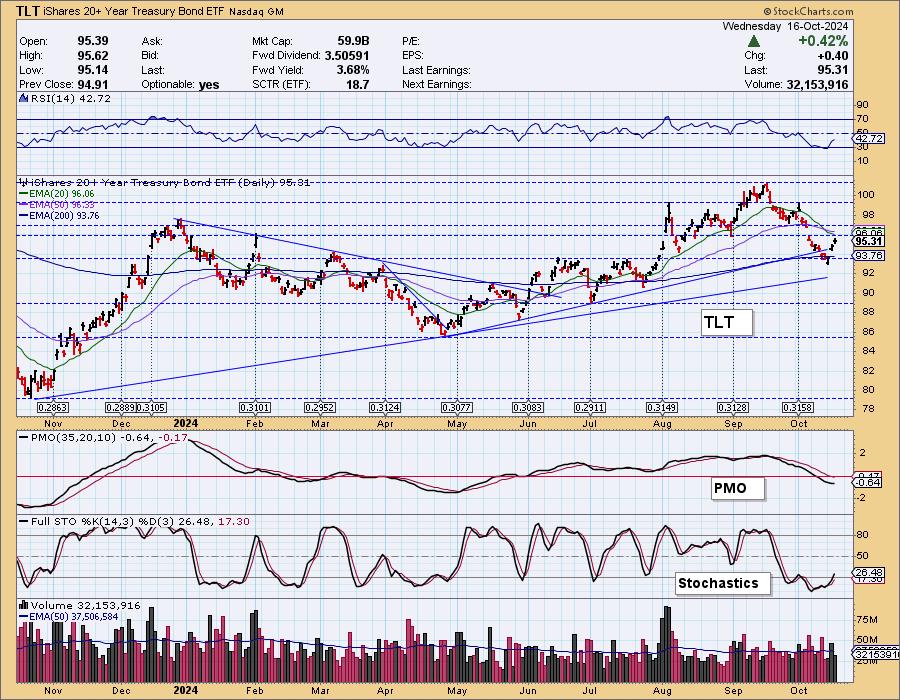Click the +0.42% percent change value
900x700 pixels.
(822, 41)
